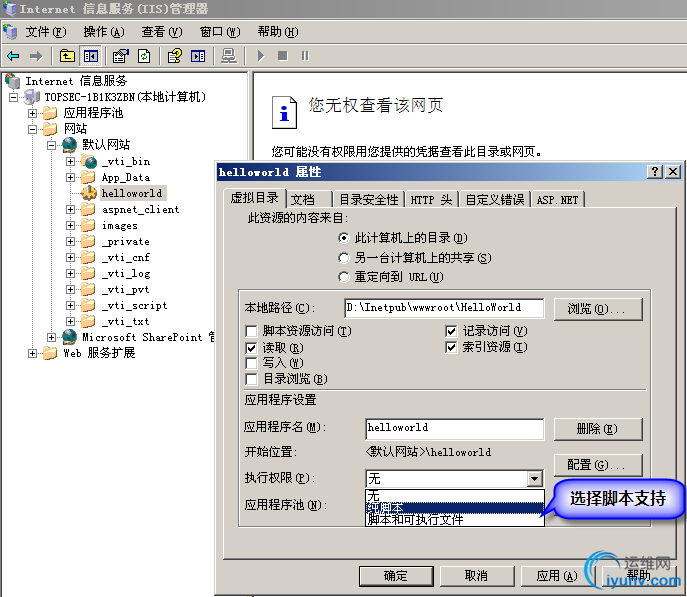Uncheck the 记录访问 checkbox
Screen dimensions: 687x597
point(451,331)
